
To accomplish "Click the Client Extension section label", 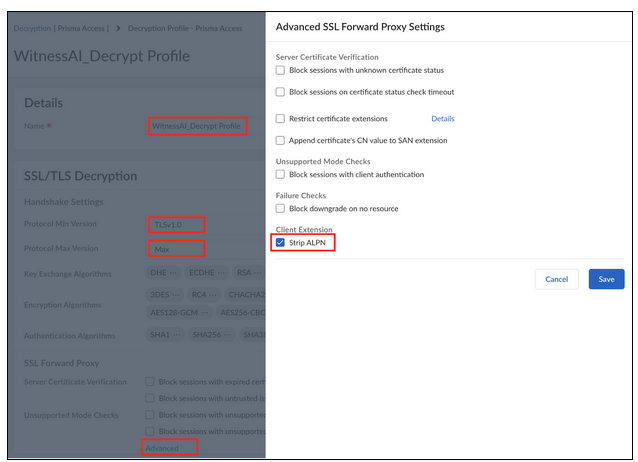I will click(x=304, y=229).
